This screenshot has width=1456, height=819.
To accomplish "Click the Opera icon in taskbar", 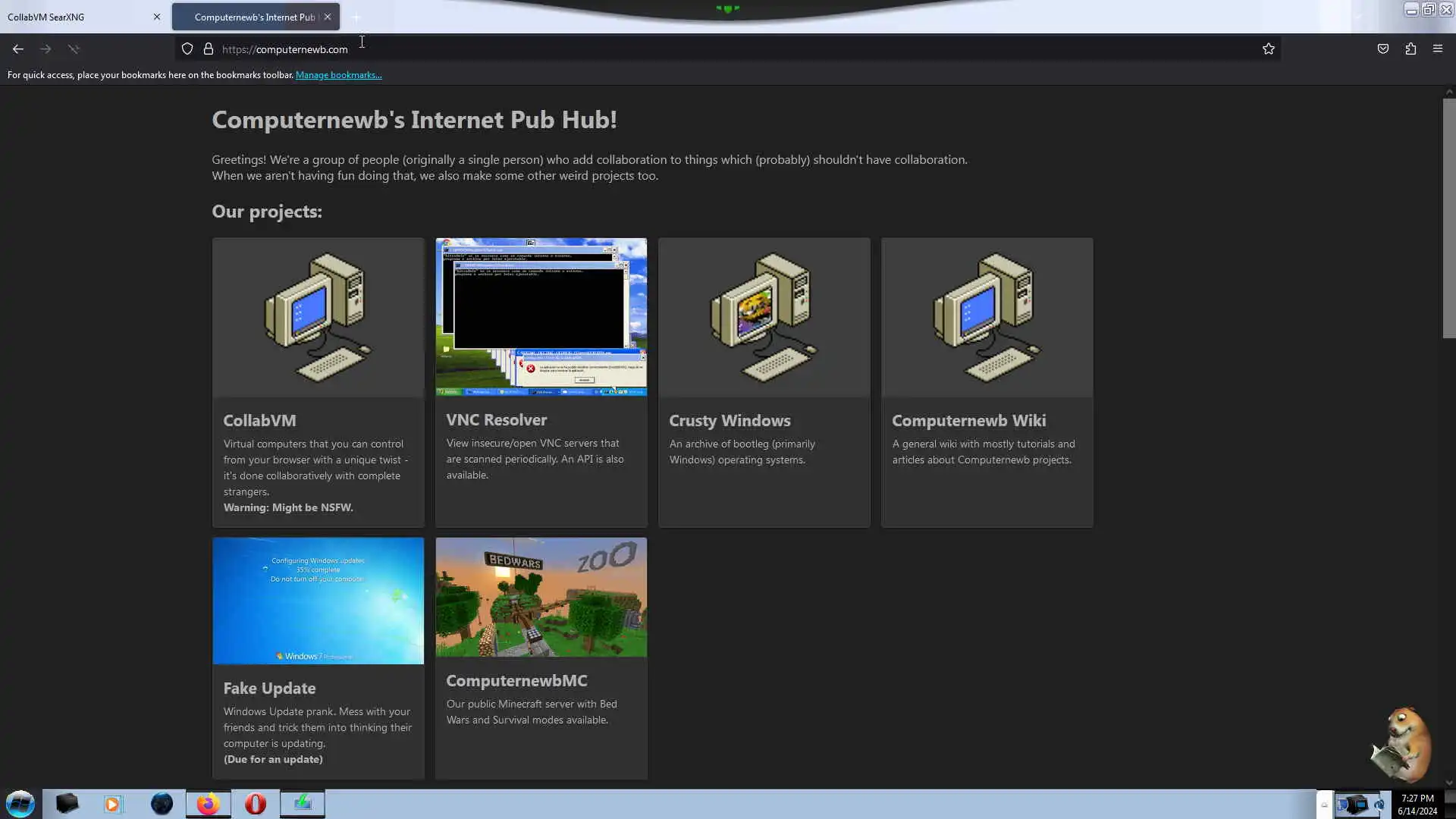I will (256, 804).
